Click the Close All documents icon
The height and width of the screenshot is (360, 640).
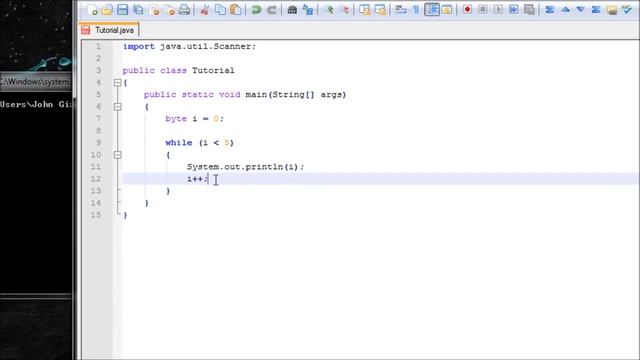[x=170, y=10]
